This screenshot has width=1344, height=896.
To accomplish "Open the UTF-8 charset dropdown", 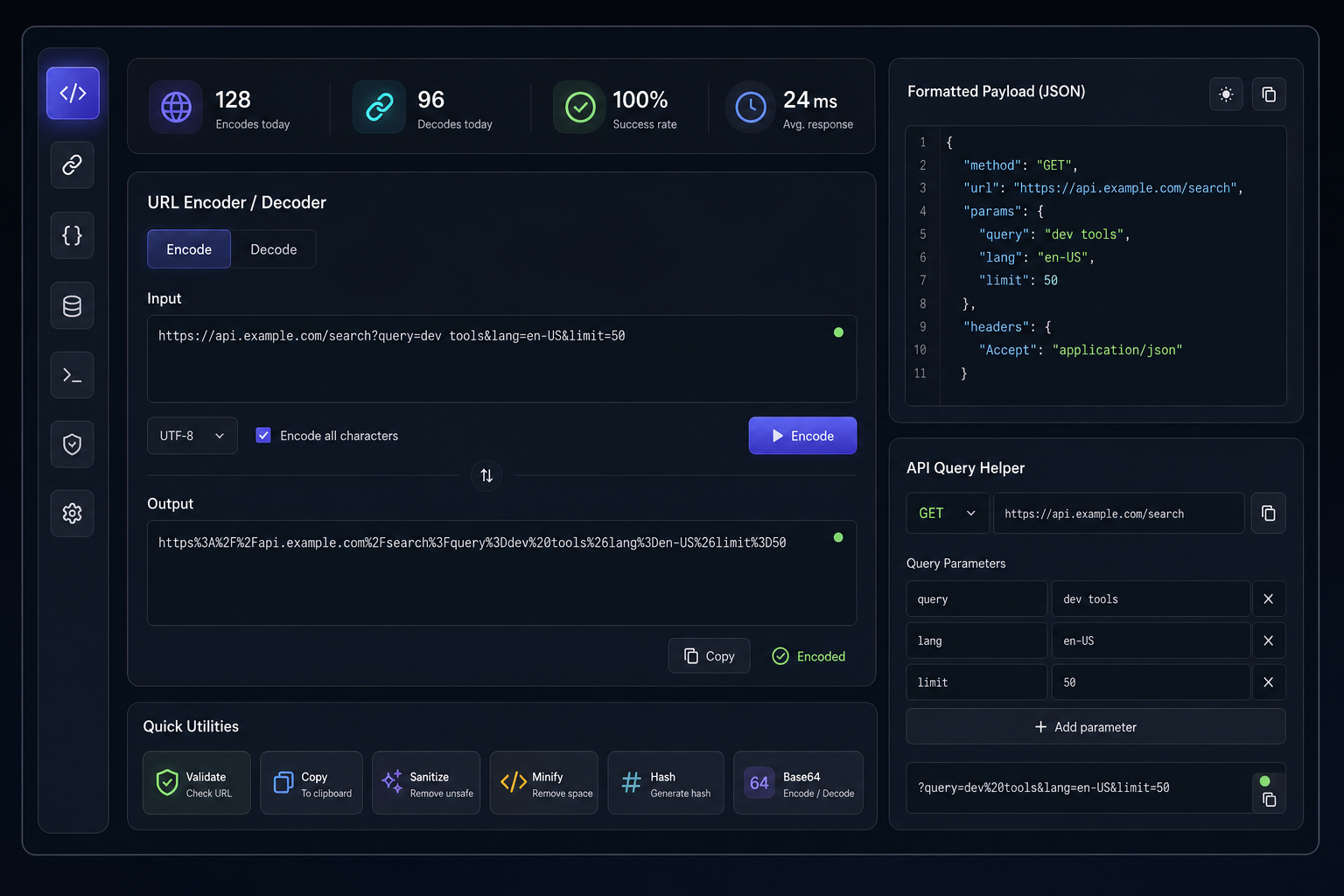I will (x=192, y=436).
